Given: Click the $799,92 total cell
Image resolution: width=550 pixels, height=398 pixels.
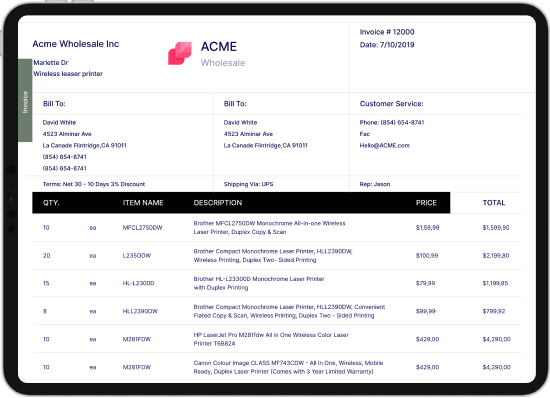Looking at the screenshot, I should point(494,311).
